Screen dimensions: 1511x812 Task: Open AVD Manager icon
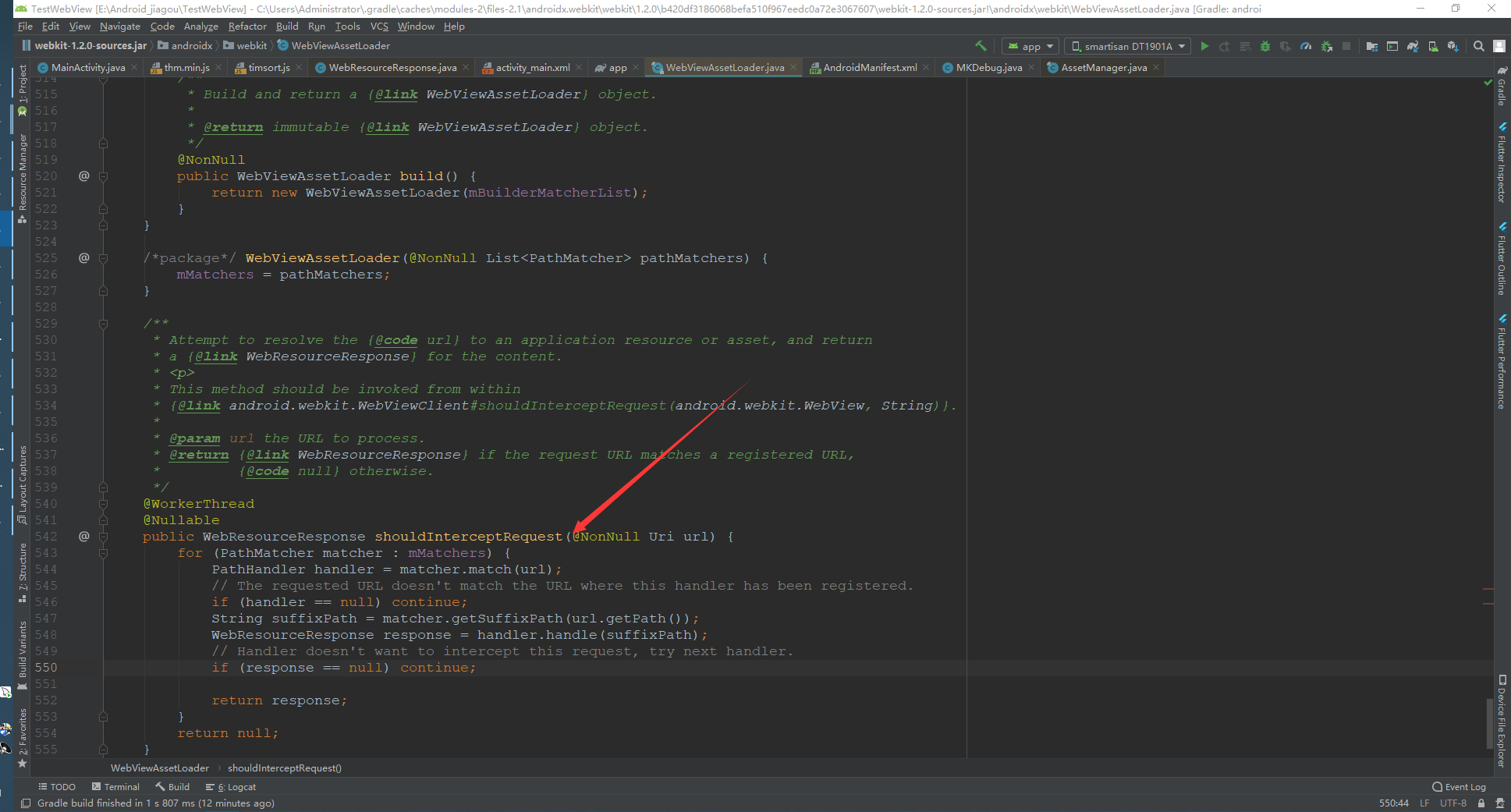[x=1433, y=46]
